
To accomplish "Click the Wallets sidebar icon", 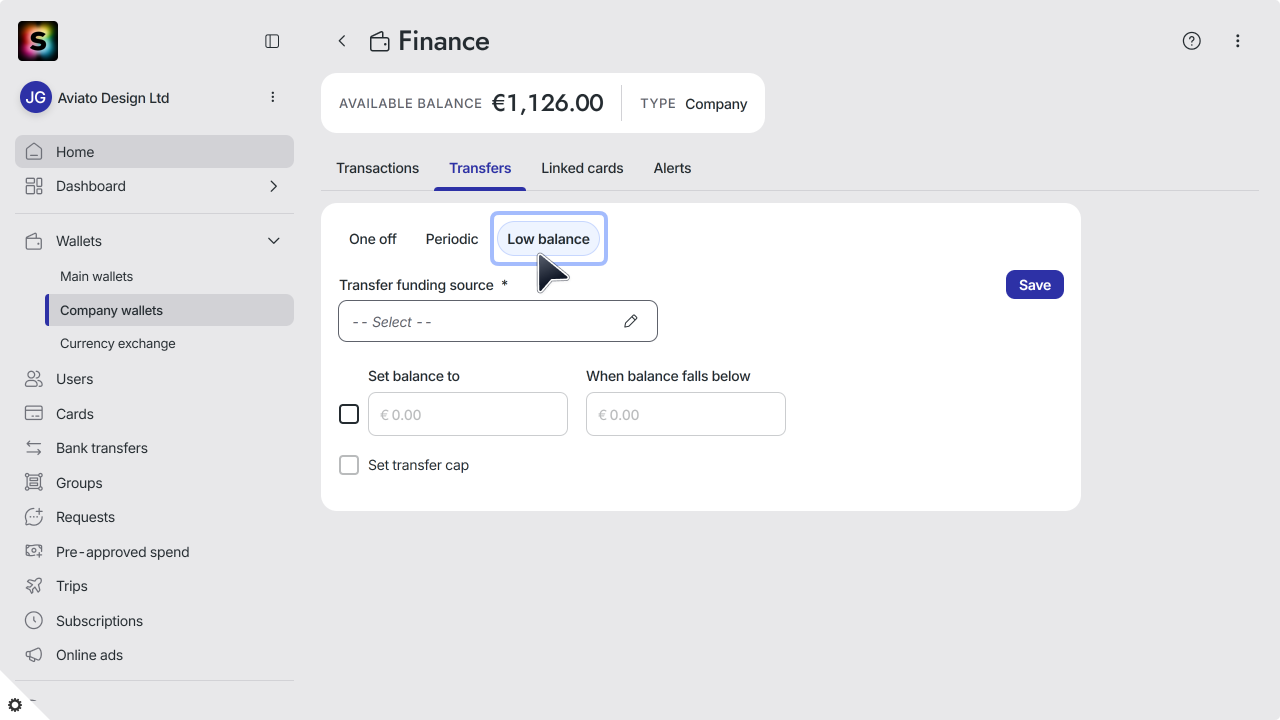I will pyautogui.click(x=34, y=241).
